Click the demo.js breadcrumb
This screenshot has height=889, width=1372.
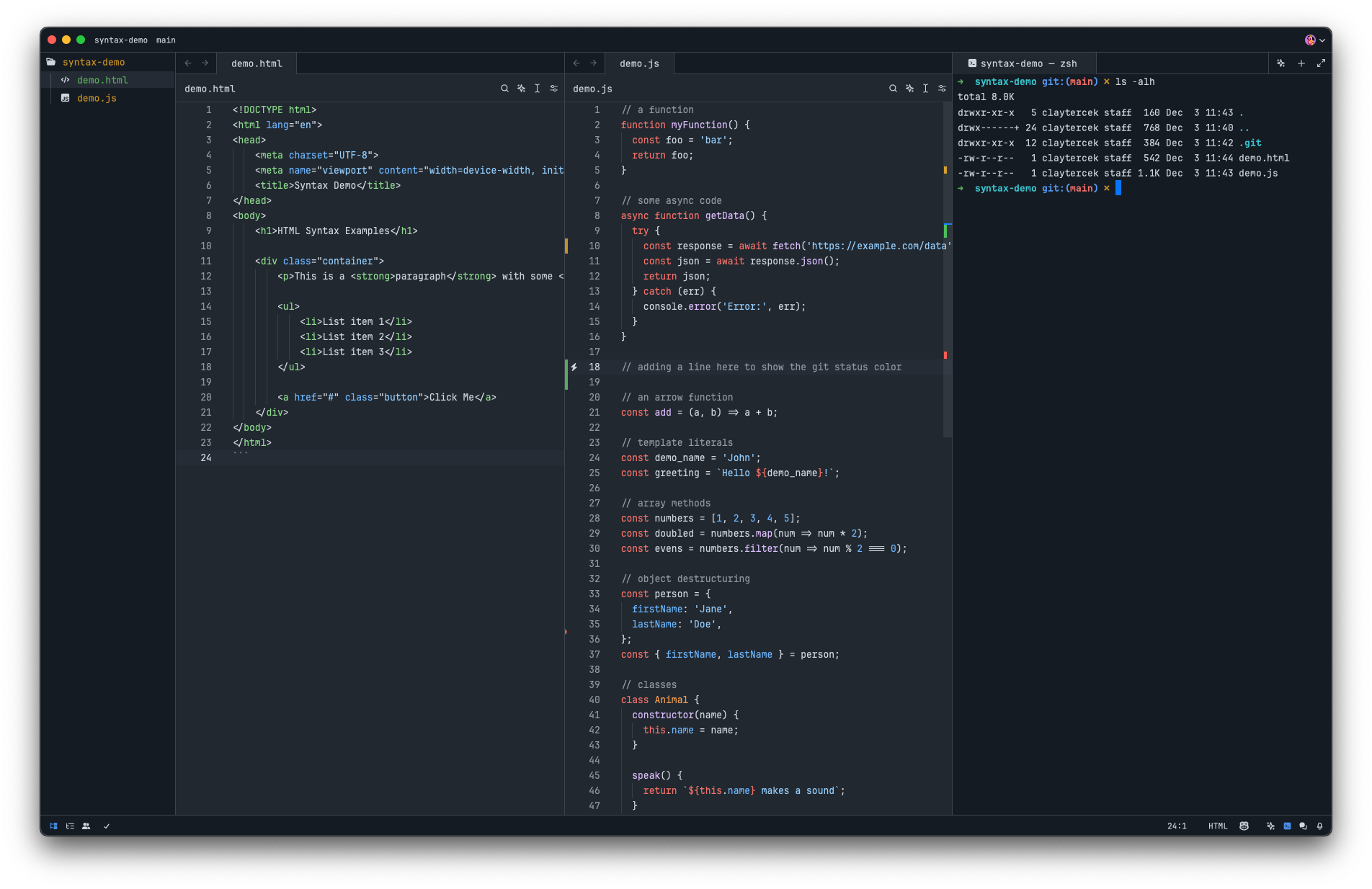coord(592,89)
